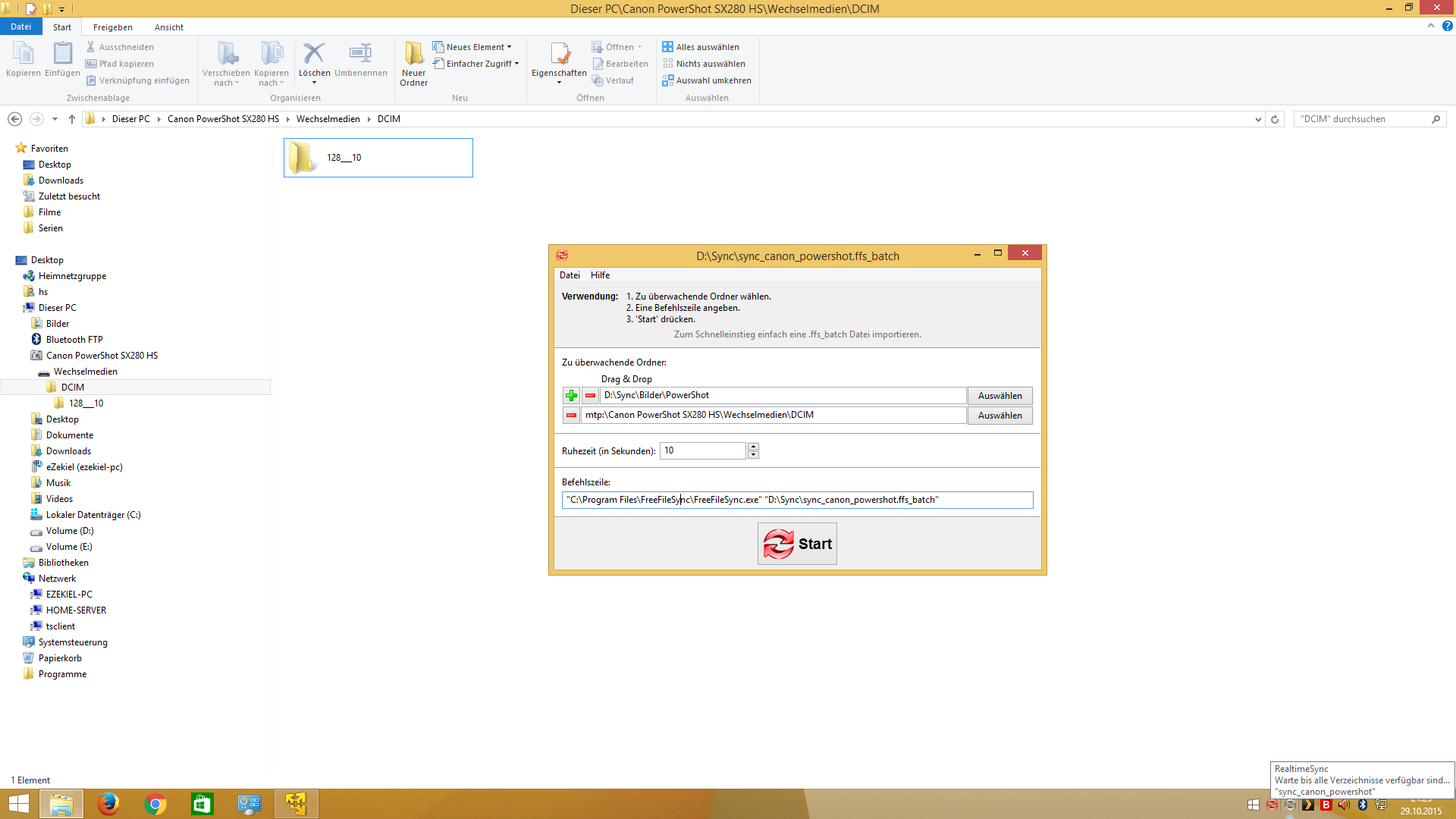This screenshot has width=1456, height=819.
Task: Open the Einfacher Zugriff dropdown
Action: point(476,64)
